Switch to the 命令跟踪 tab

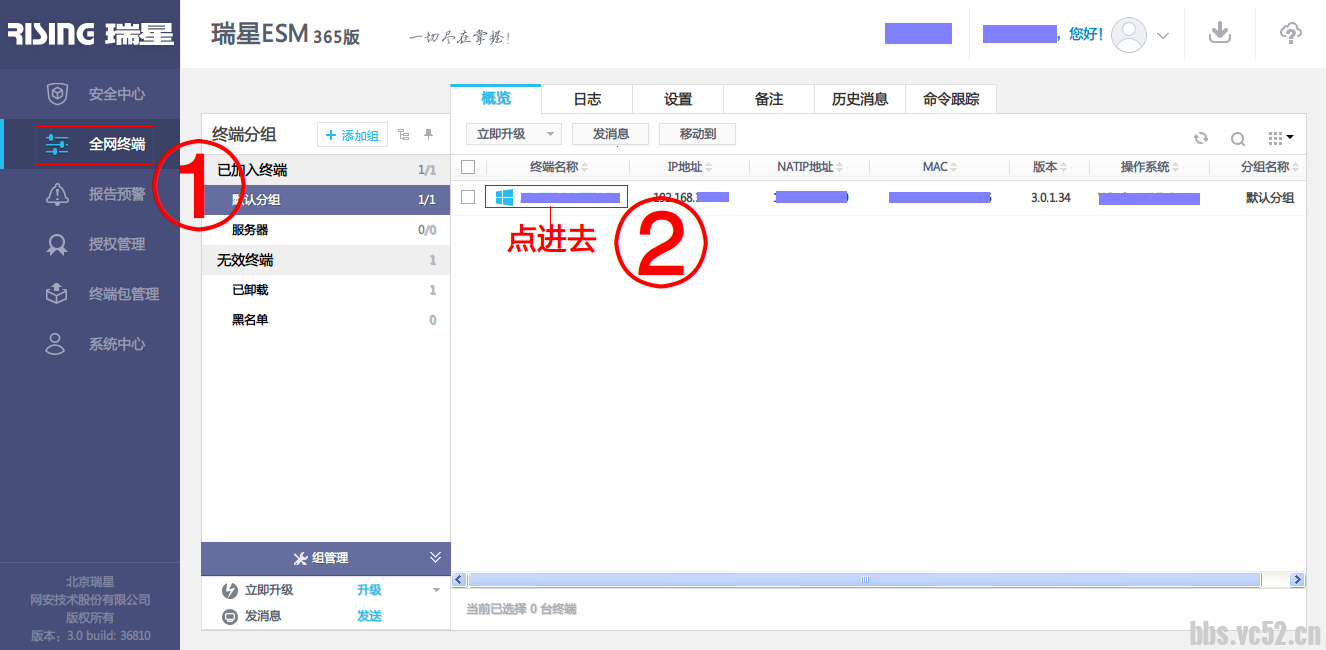tap(951, 99)
